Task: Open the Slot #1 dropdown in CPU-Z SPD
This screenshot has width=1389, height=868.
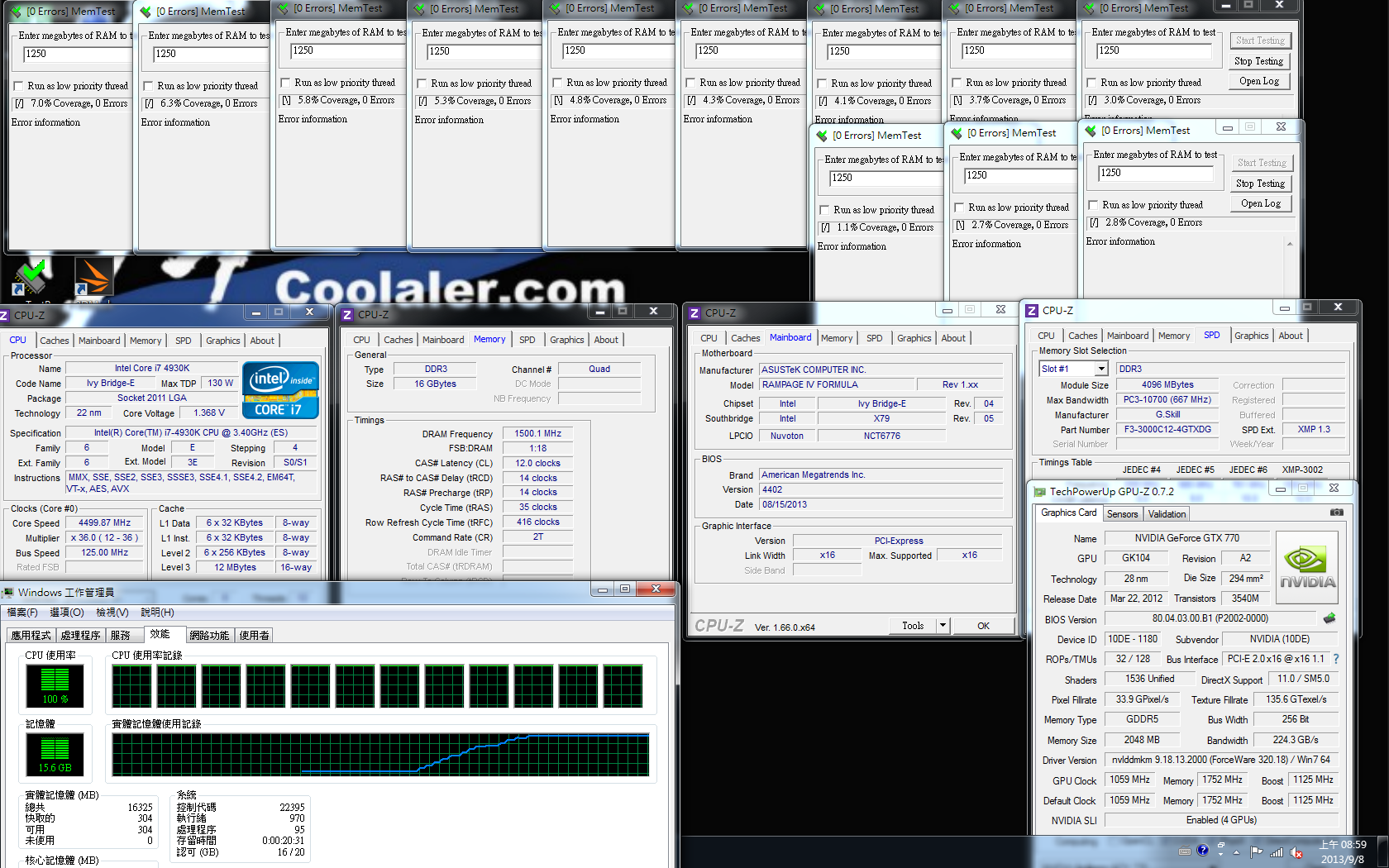Action: pyautogui.click(x=1100, y=369)
